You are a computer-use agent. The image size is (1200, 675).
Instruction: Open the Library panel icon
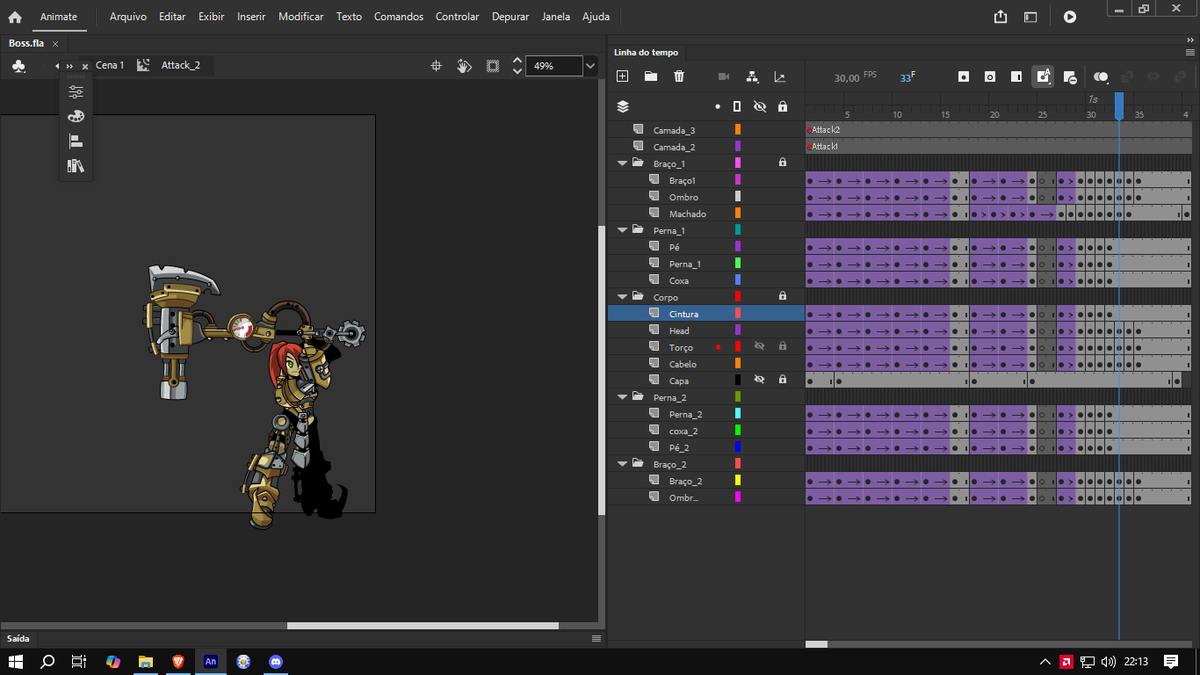click(76, 166)
